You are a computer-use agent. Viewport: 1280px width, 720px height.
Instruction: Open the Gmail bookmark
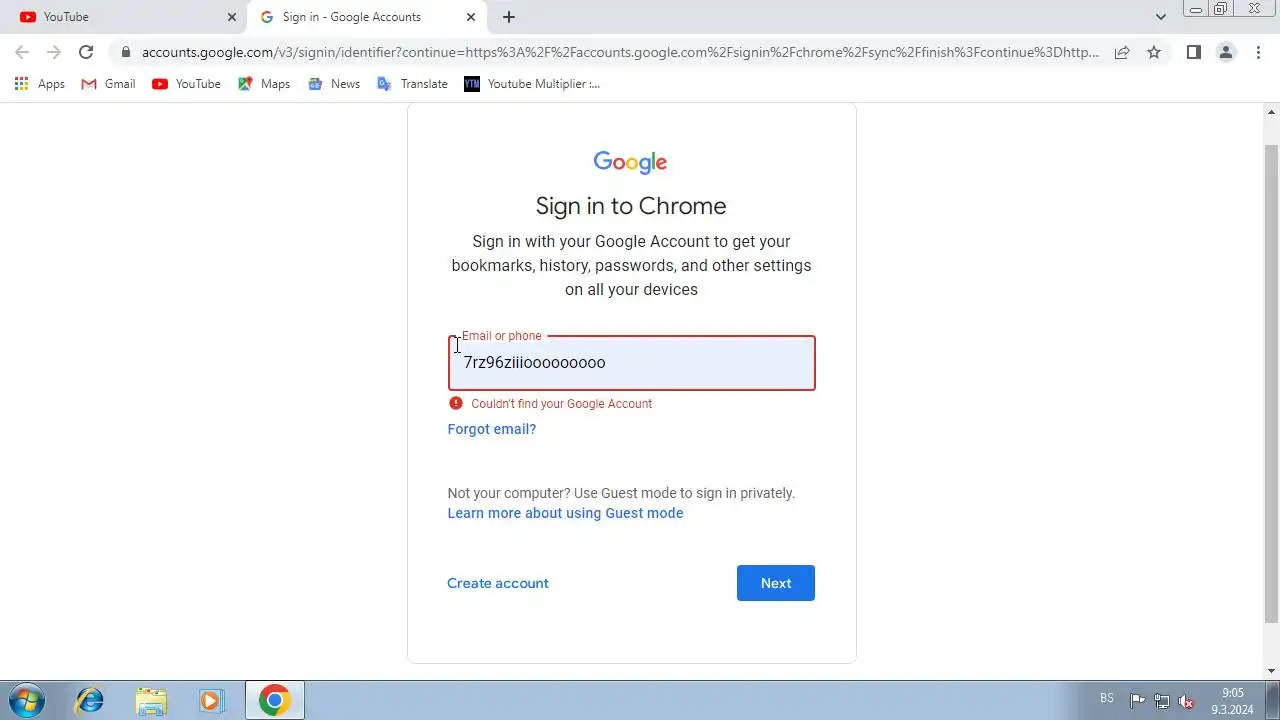click(108, 84)
